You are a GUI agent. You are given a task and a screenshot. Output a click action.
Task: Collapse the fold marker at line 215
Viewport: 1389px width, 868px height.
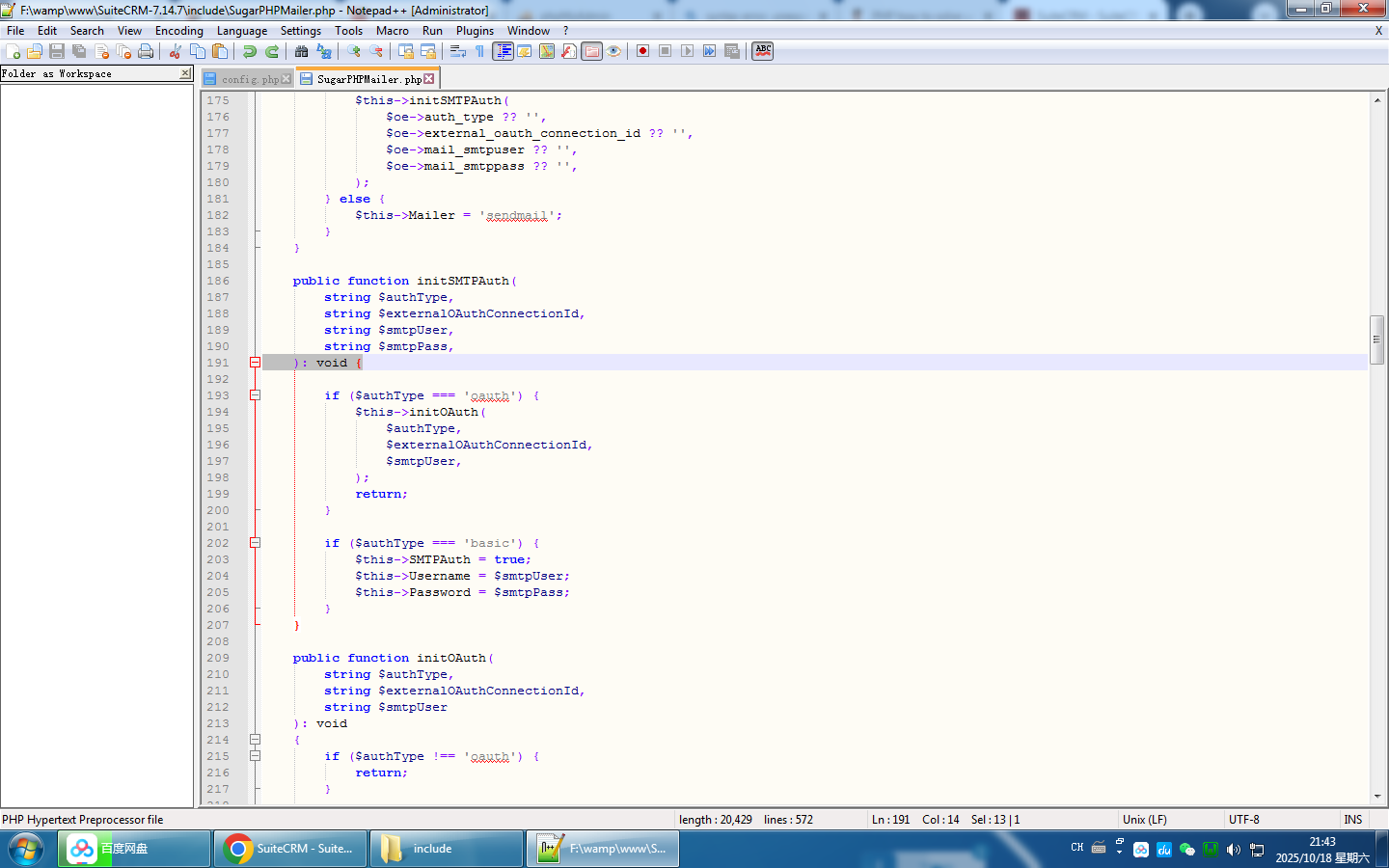pyautogui.click(x=255, y=756)
